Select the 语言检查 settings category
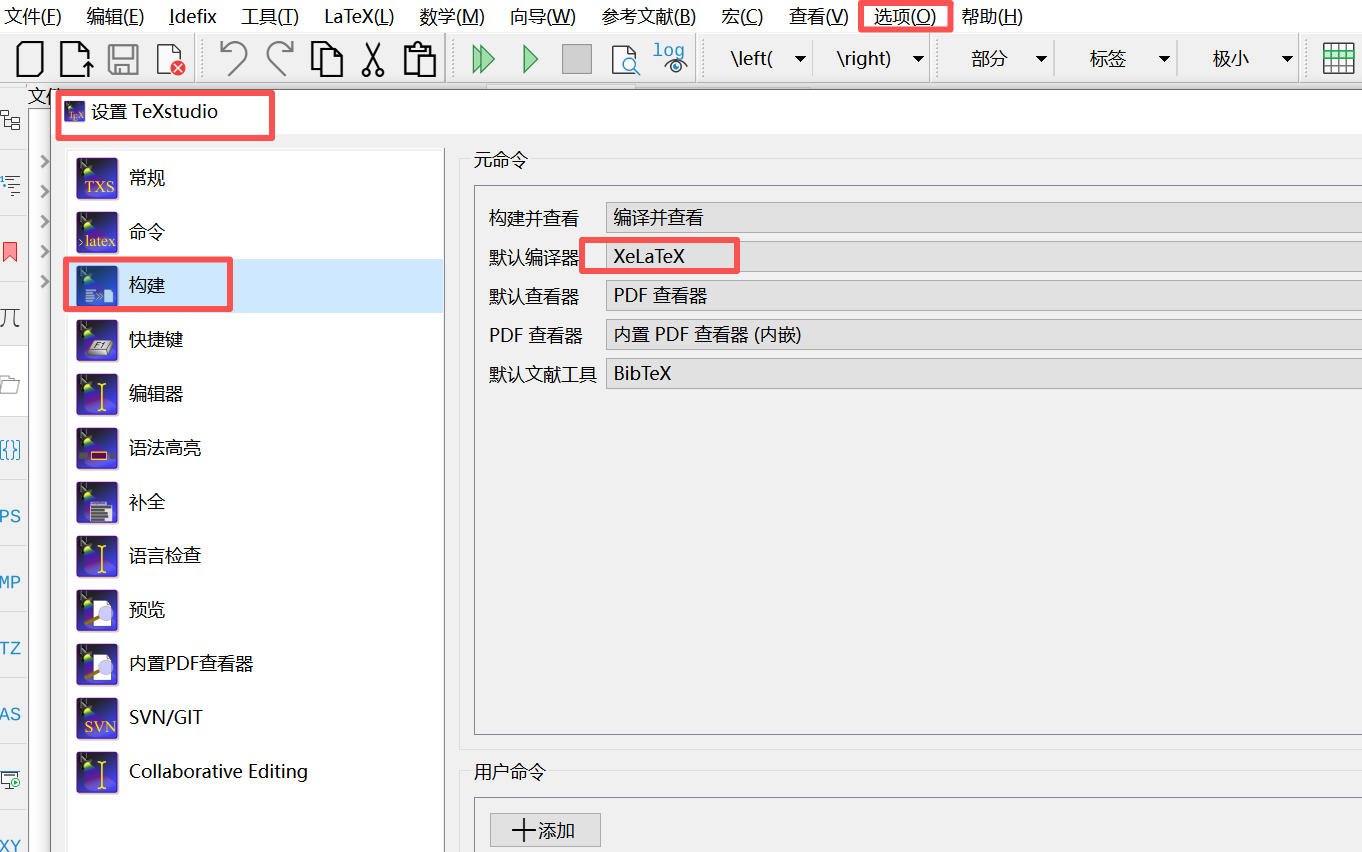The width and height of the screenshot is (1362, 852). pyautogui.click(x=255, y=556)
